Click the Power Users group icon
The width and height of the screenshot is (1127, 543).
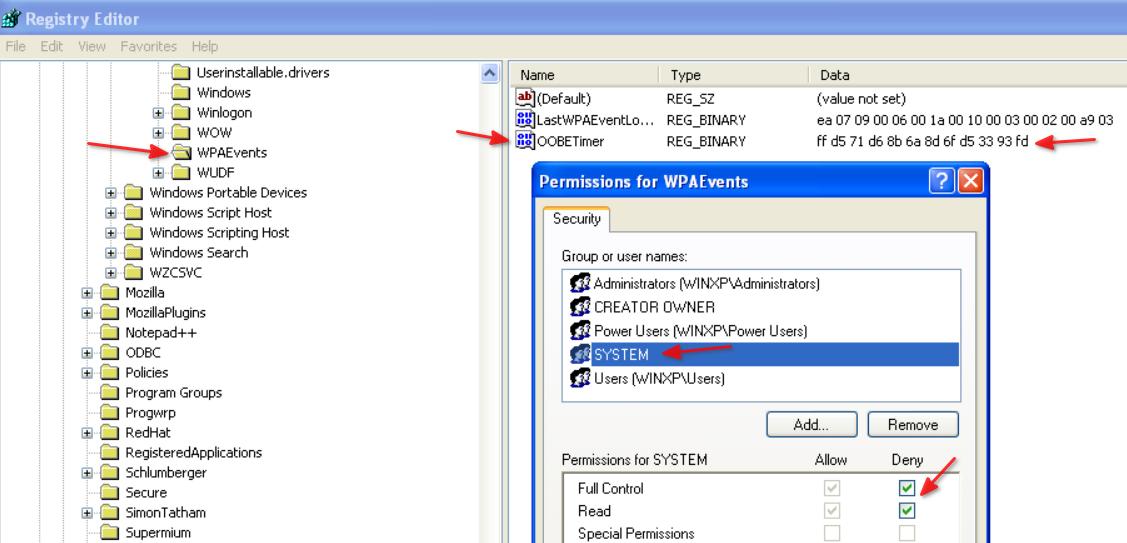pyautogui.click(x=580, y=331)
